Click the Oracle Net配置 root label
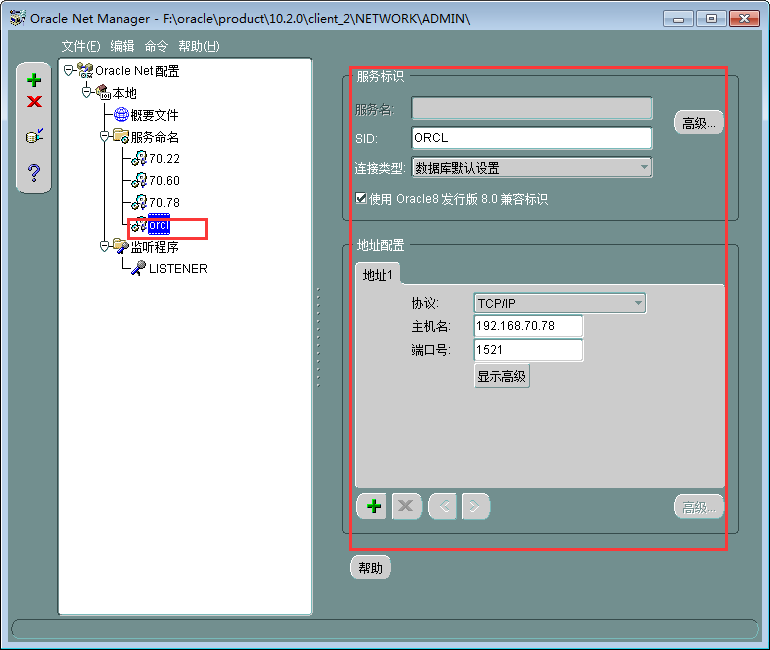 click(137, 71)
